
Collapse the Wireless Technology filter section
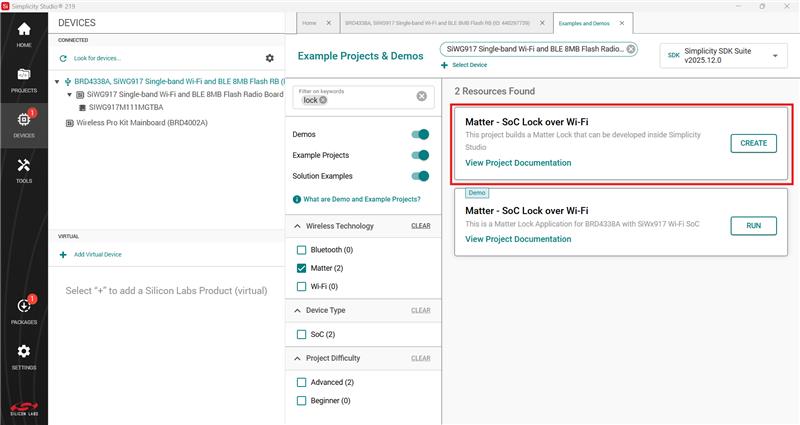299,226
